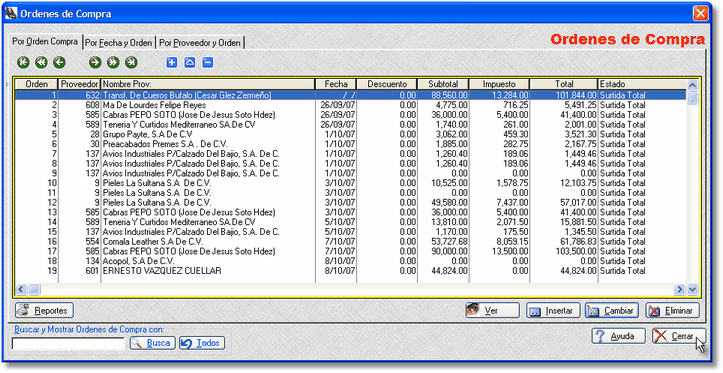723x373 pixels.
Task: Select order 16 Comala Leather row
Action: tap(350, 242)
